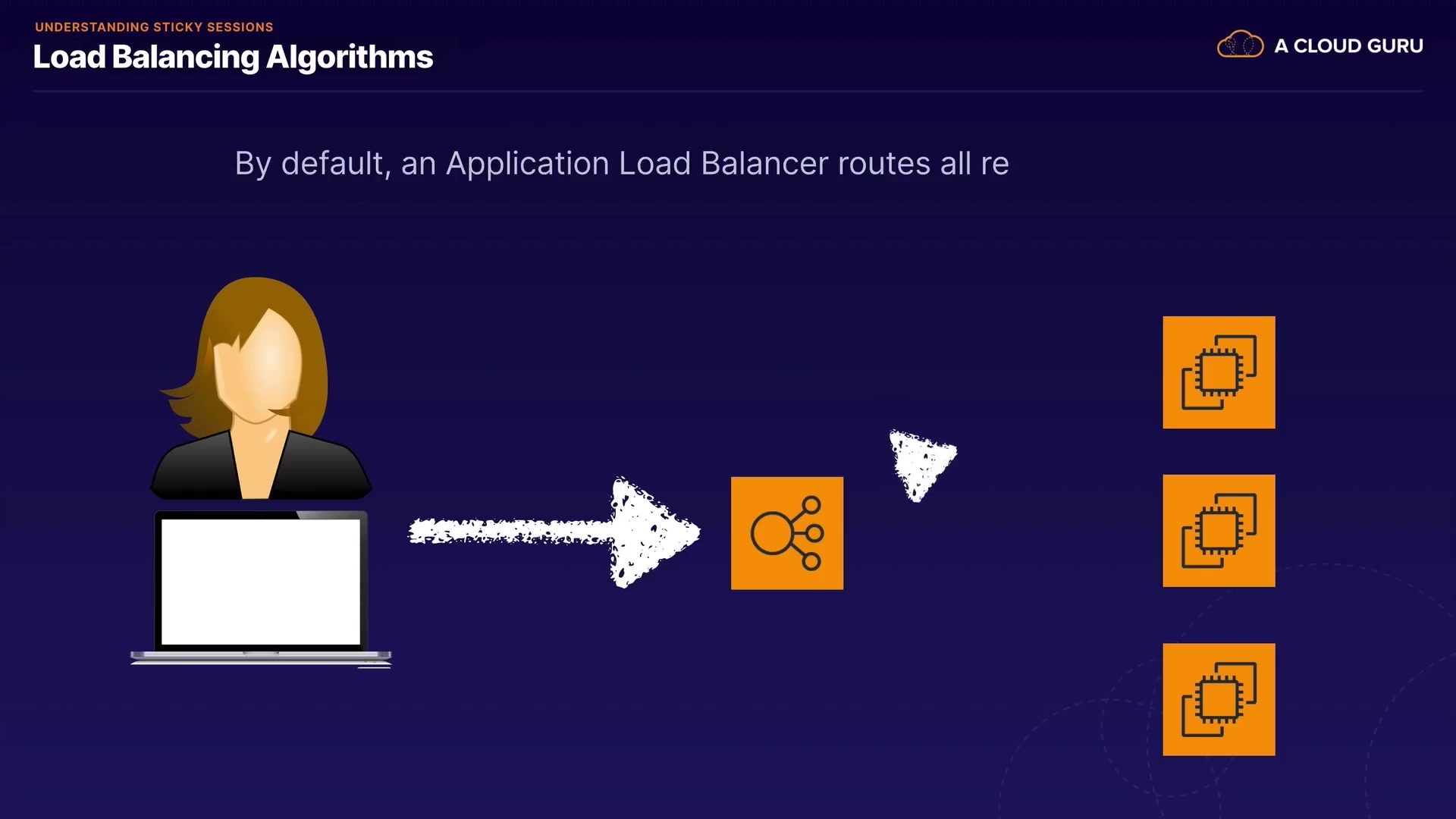The image size is (1456, 819).
Task: Select the bottom EC2 instance icon
Action: (x=1219, y=699)
